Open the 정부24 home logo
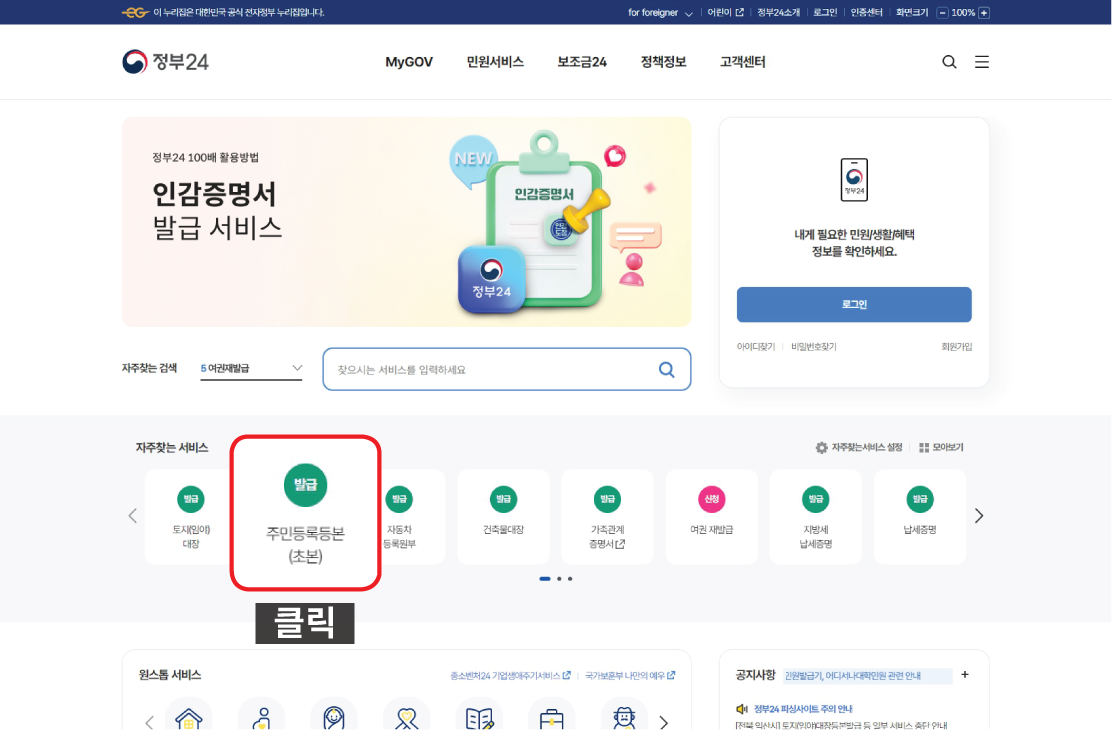The width and height of the screenshot is (1112, 730). pos(165,62)
